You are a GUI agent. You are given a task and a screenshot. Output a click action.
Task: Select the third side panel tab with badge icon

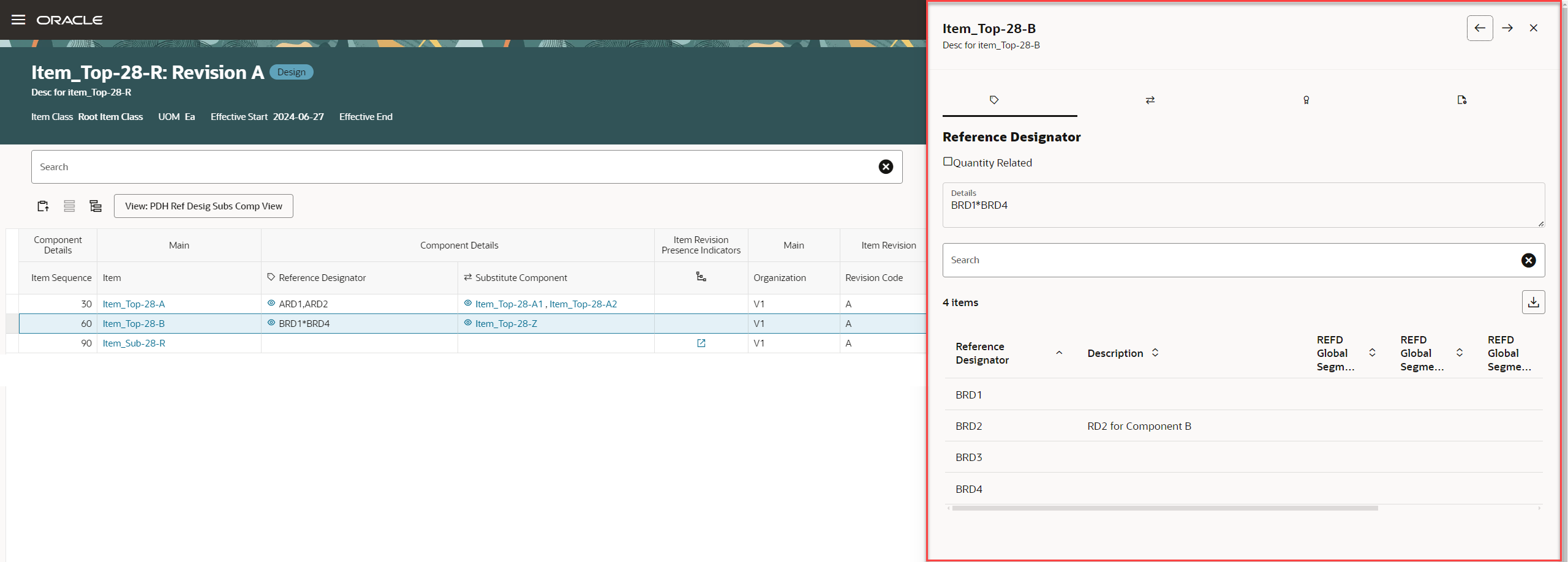1306,100
